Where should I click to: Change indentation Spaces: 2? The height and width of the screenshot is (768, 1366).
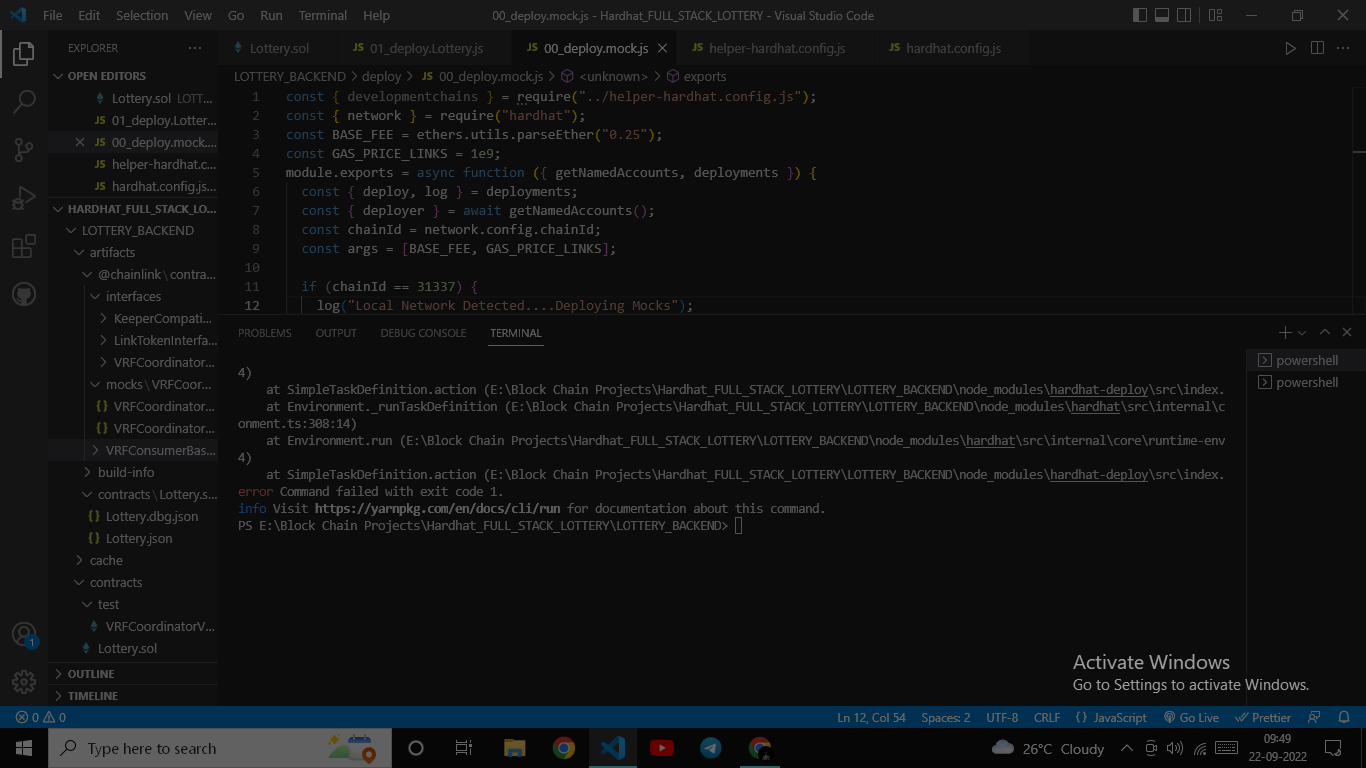coord(945,717)
